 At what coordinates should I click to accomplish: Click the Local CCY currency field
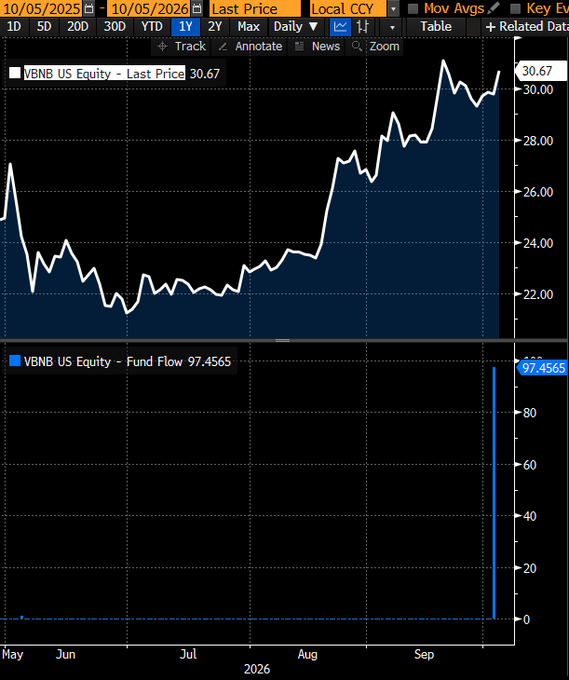point(347,9)
